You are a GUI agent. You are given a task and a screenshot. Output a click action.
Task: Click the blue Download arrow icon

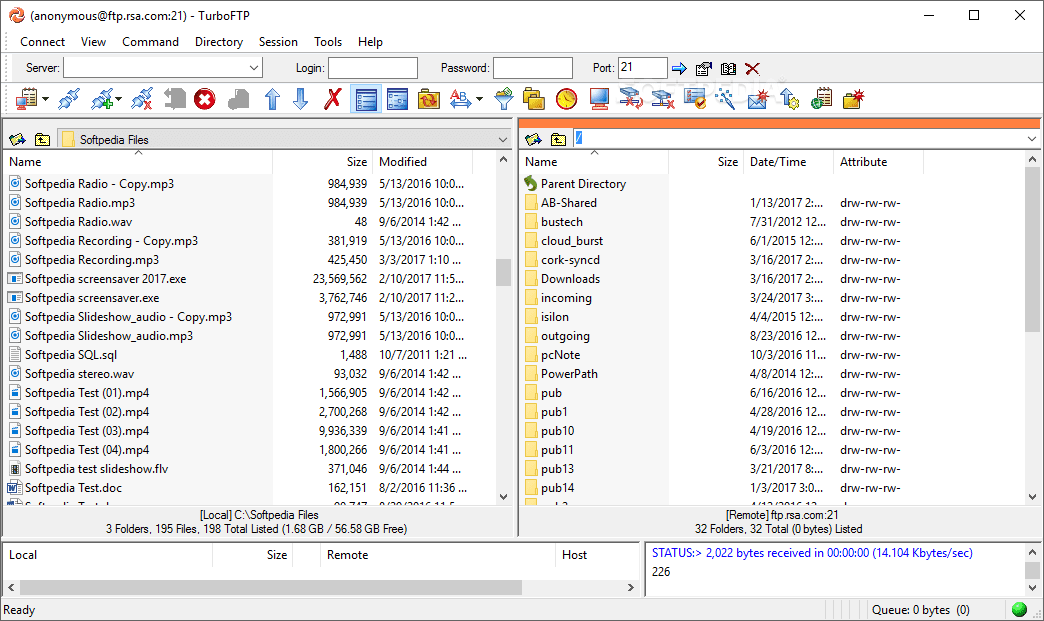[301, 100]
